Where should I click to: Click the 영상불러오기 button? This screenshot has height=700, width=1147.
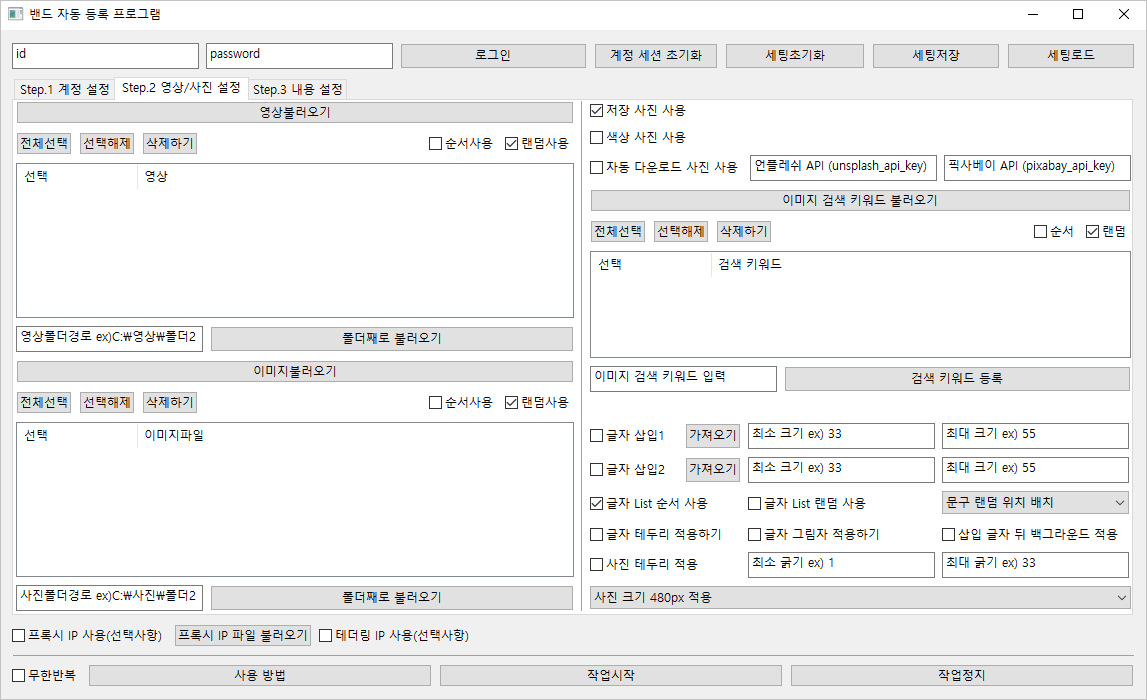tap(294, 112)
